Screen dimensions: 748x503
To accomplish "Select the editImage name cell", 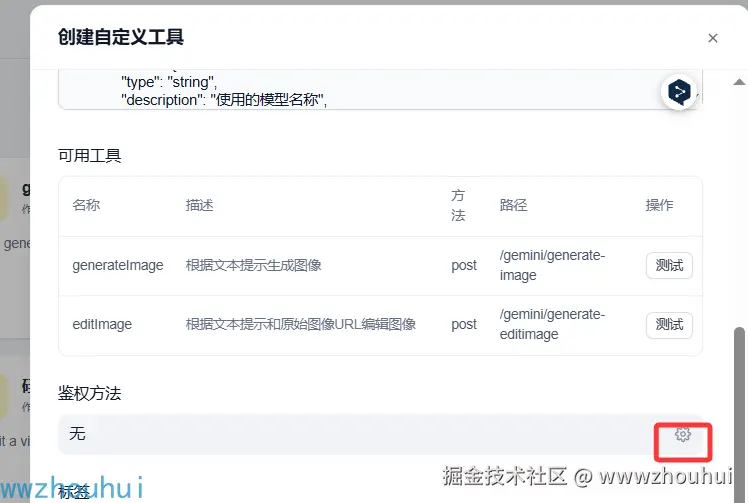I will pos(102,325).
